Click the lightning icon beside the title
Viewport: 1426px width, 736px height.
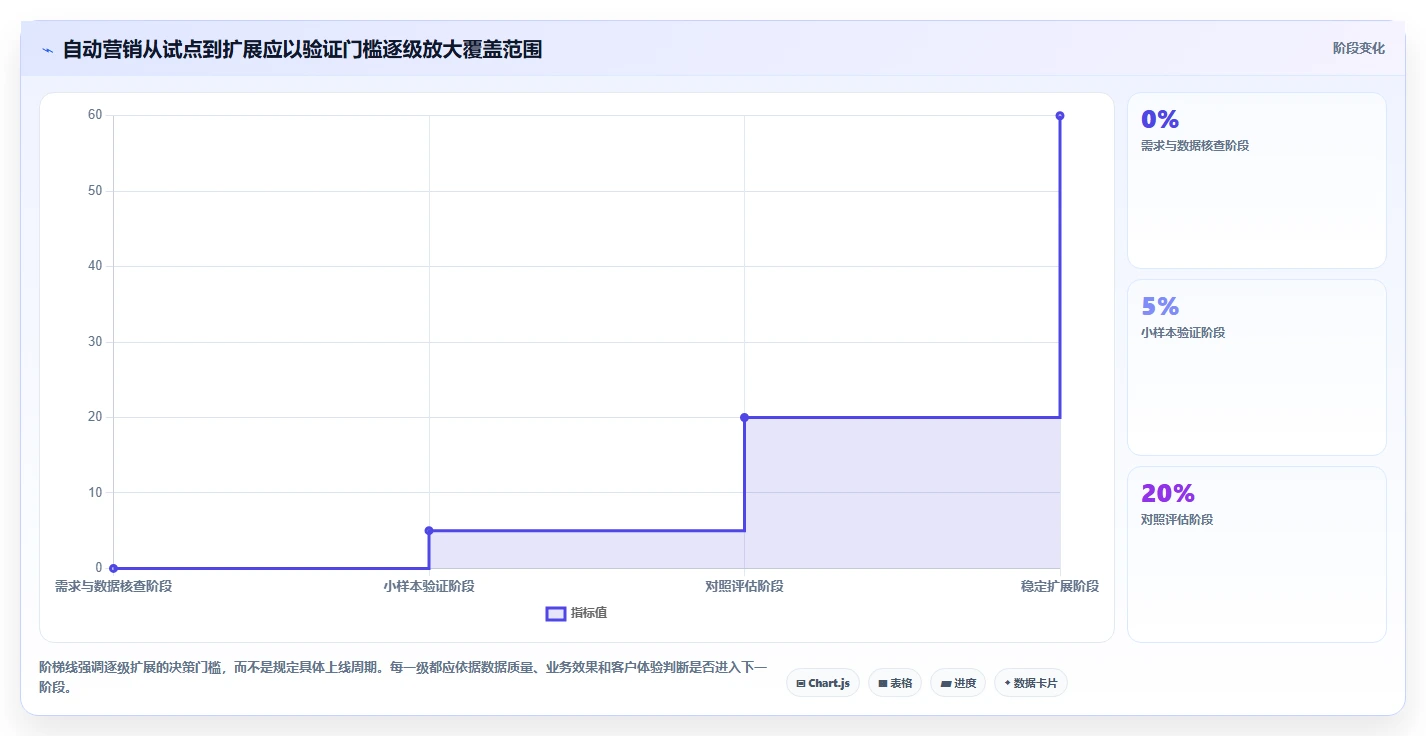47,50
